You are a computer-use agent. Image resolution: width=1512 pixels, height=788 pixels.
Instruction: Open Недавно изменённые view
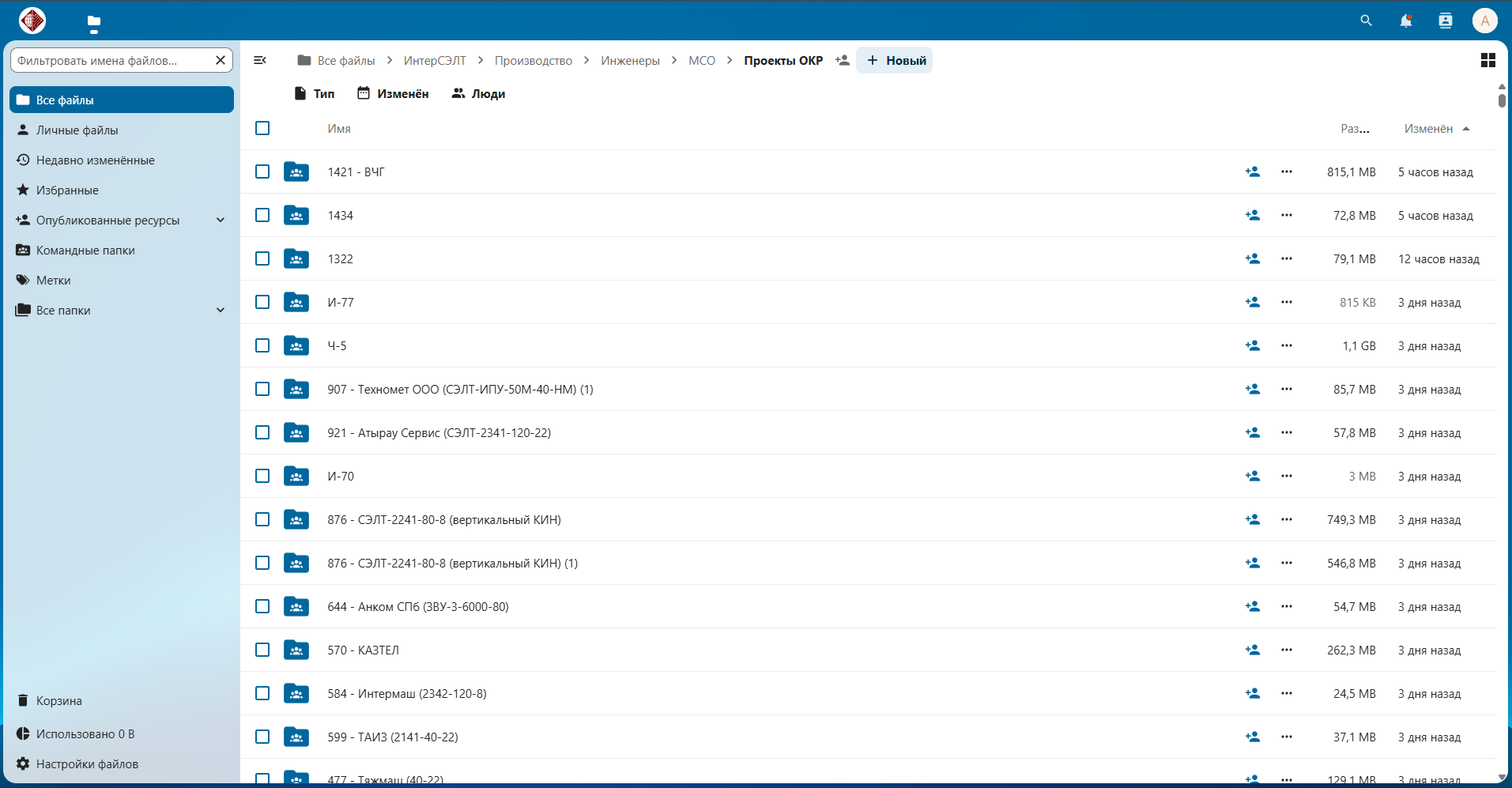pos(122,160)
